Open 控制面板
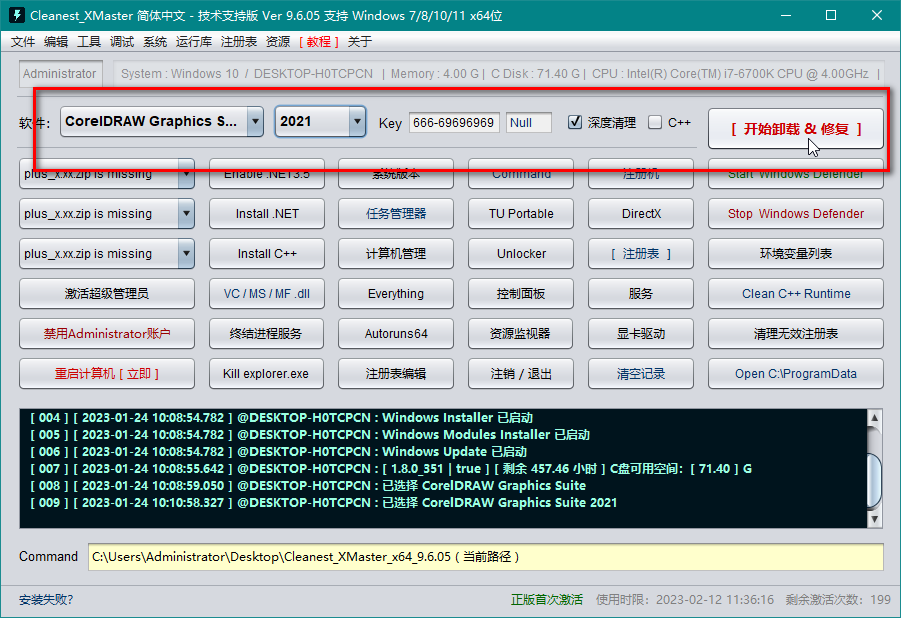The image size is (901, 618). 521,294
